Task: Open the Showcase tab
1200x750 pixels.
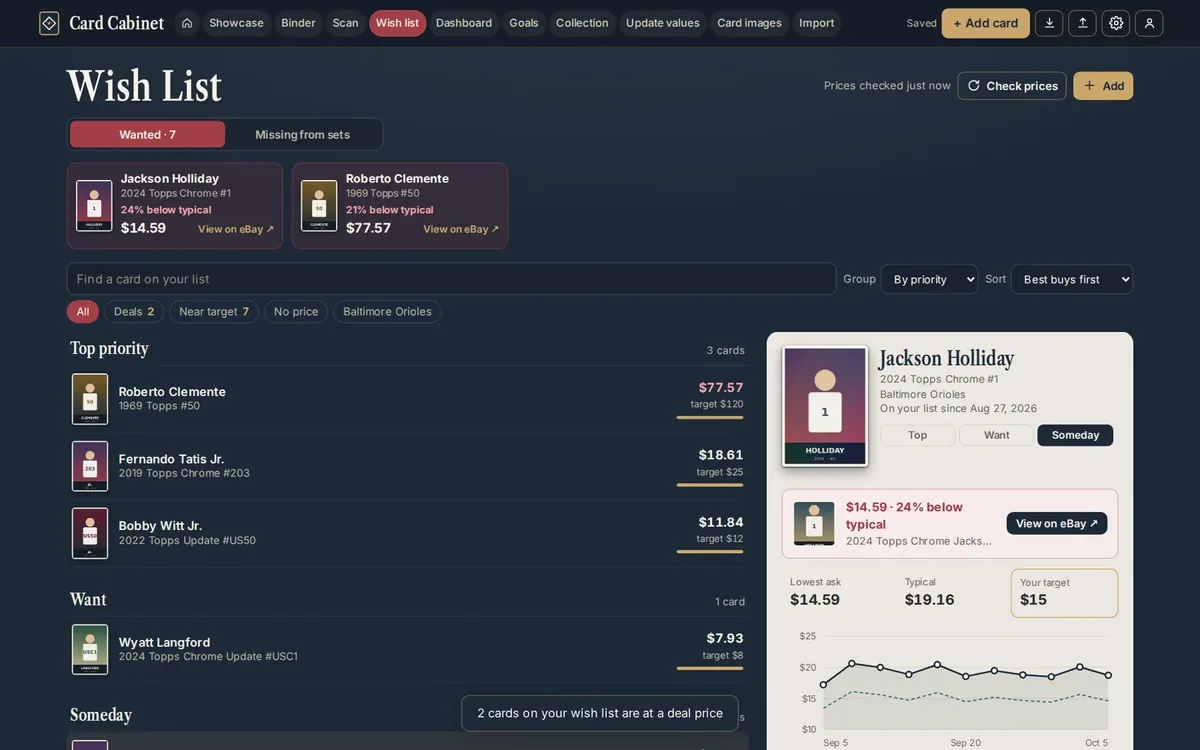Action: [236, 23]
